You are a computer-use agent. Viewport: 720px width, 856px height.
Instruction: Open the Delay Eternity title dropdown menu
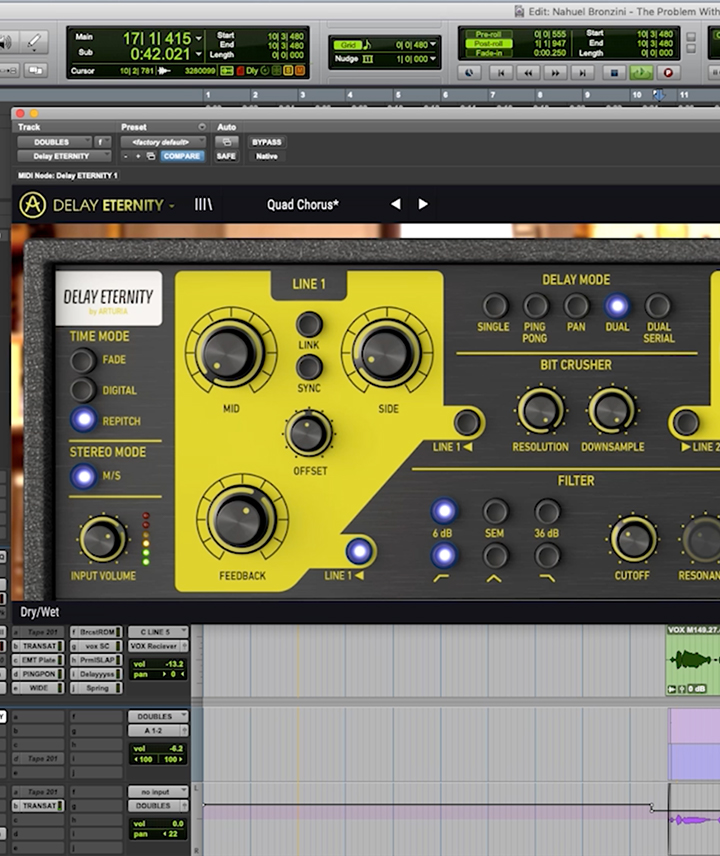[171, 206]
